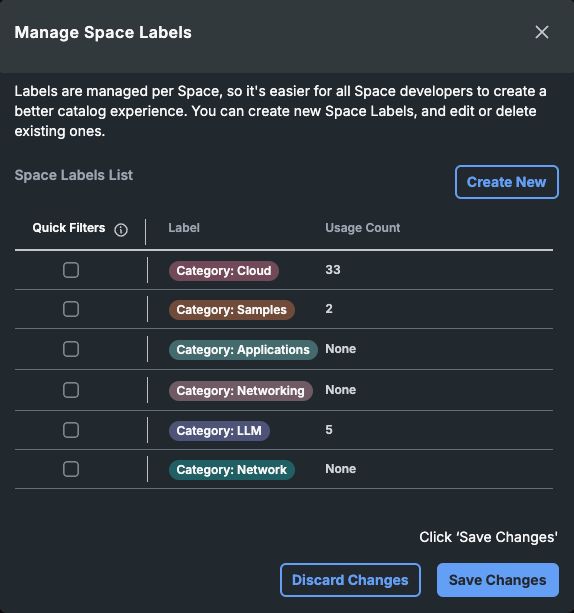Click the Quick Filters info icon

[121, 230]
